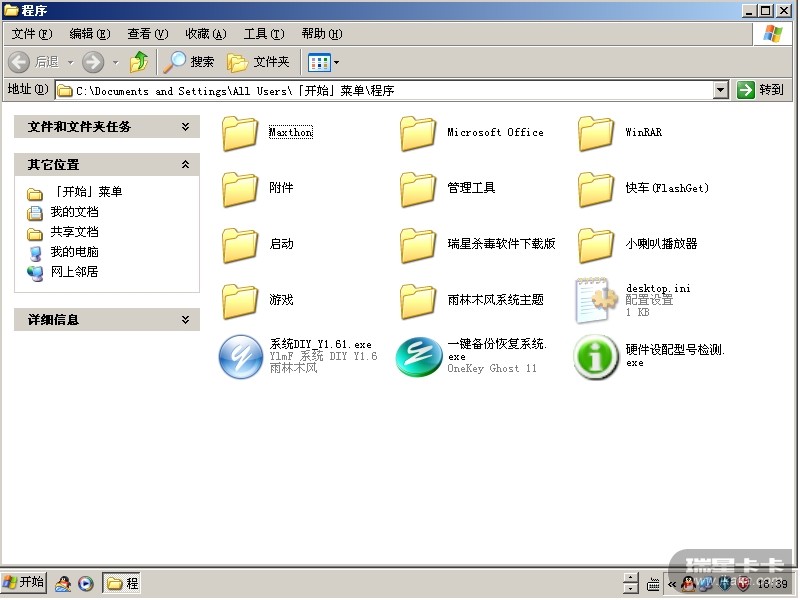Click the QQ penguin tray icon
800x600 pixels.
point(688,583)
